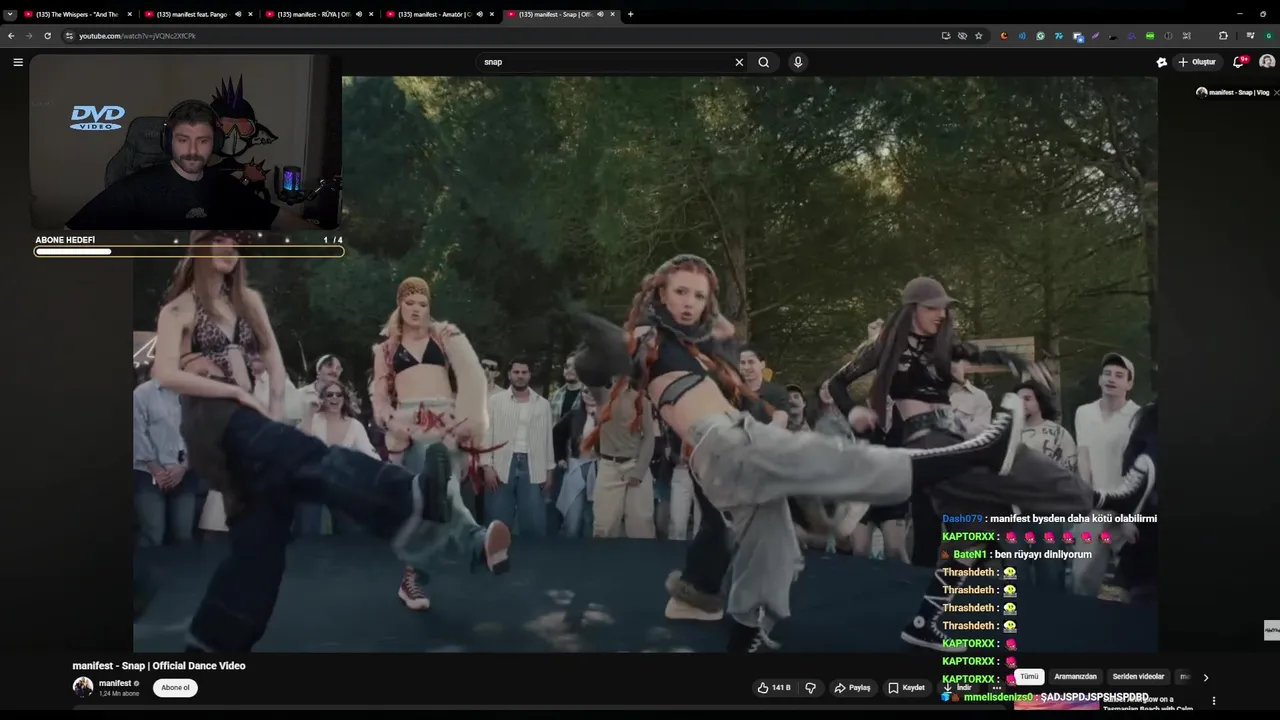Close the manifest - Snap tab
The width and height of the screenshot is (1280, 720).
(x=612, y=14)
